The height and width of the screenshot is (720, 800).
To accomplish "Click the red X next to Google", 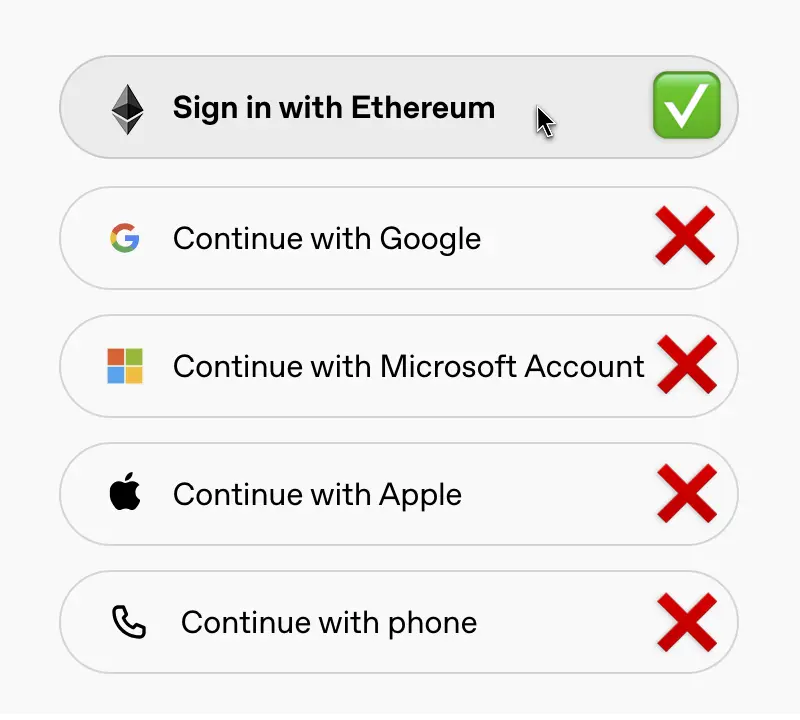I will point(685,235).
